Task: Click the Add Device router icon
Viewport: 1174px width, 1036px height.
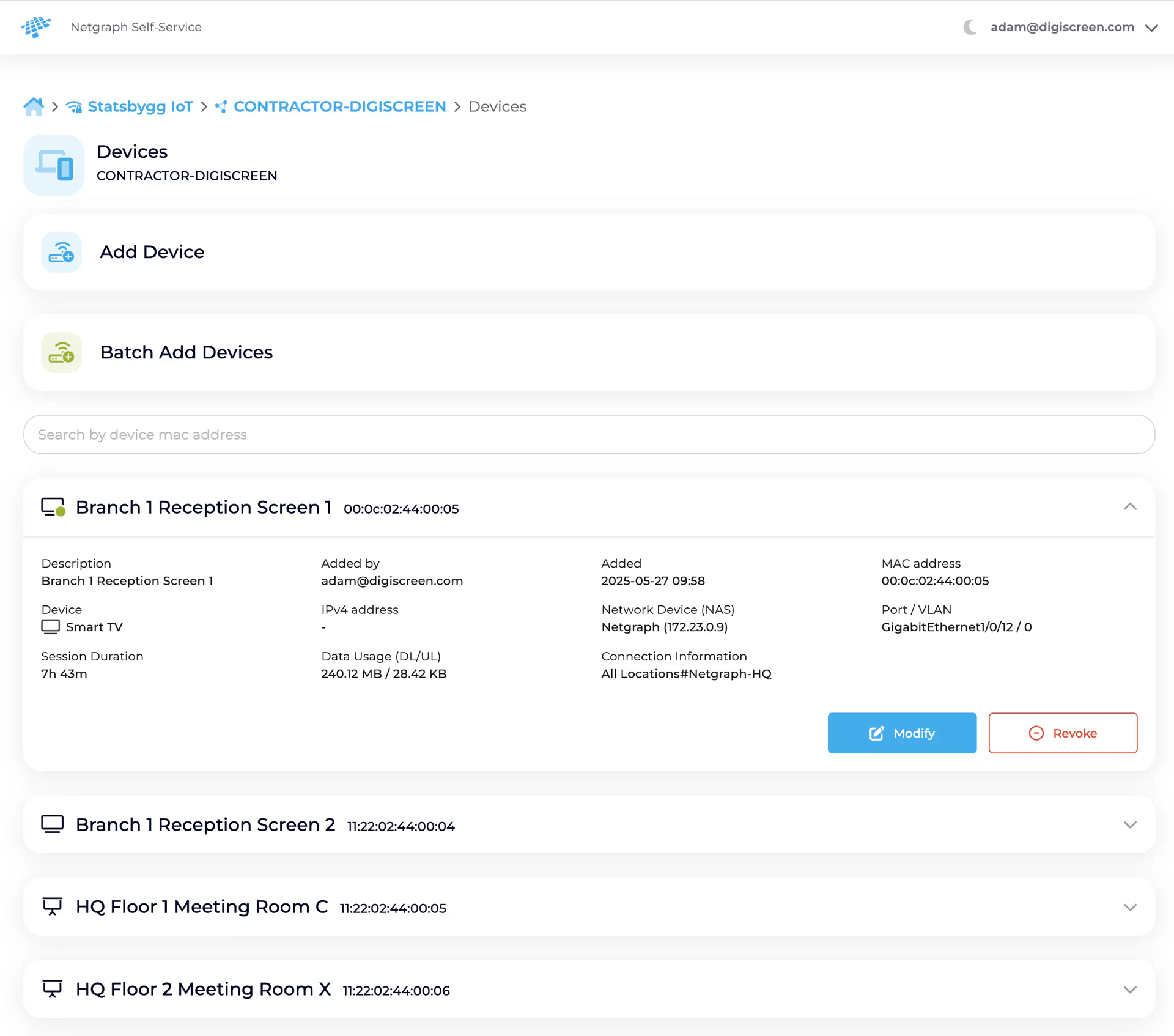Action: point(61,252)
